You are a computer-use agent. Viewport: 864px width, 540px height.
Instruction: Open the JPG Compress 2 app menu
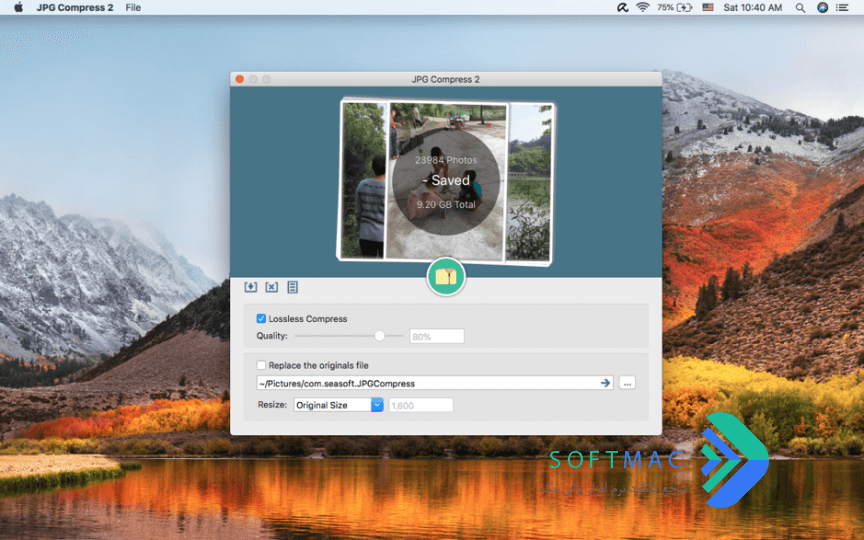coord(75,8)
